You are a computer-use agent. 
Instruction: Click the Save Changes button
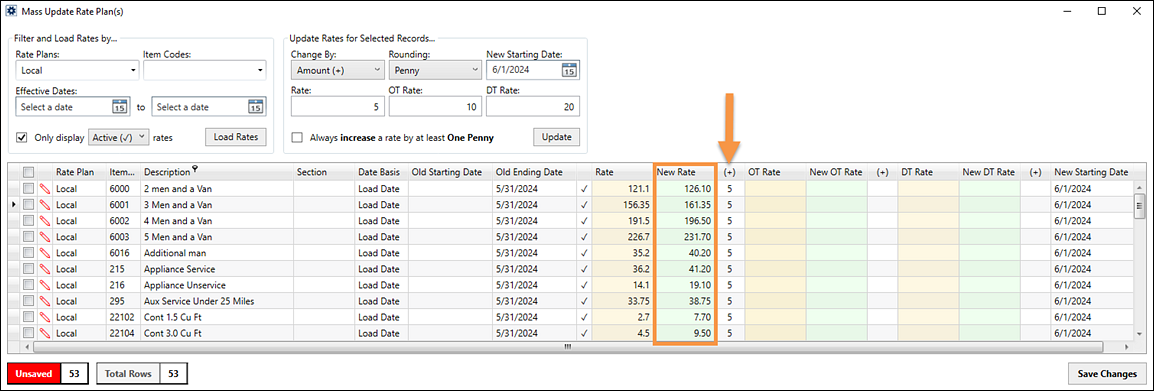[x=1107, y=373]
